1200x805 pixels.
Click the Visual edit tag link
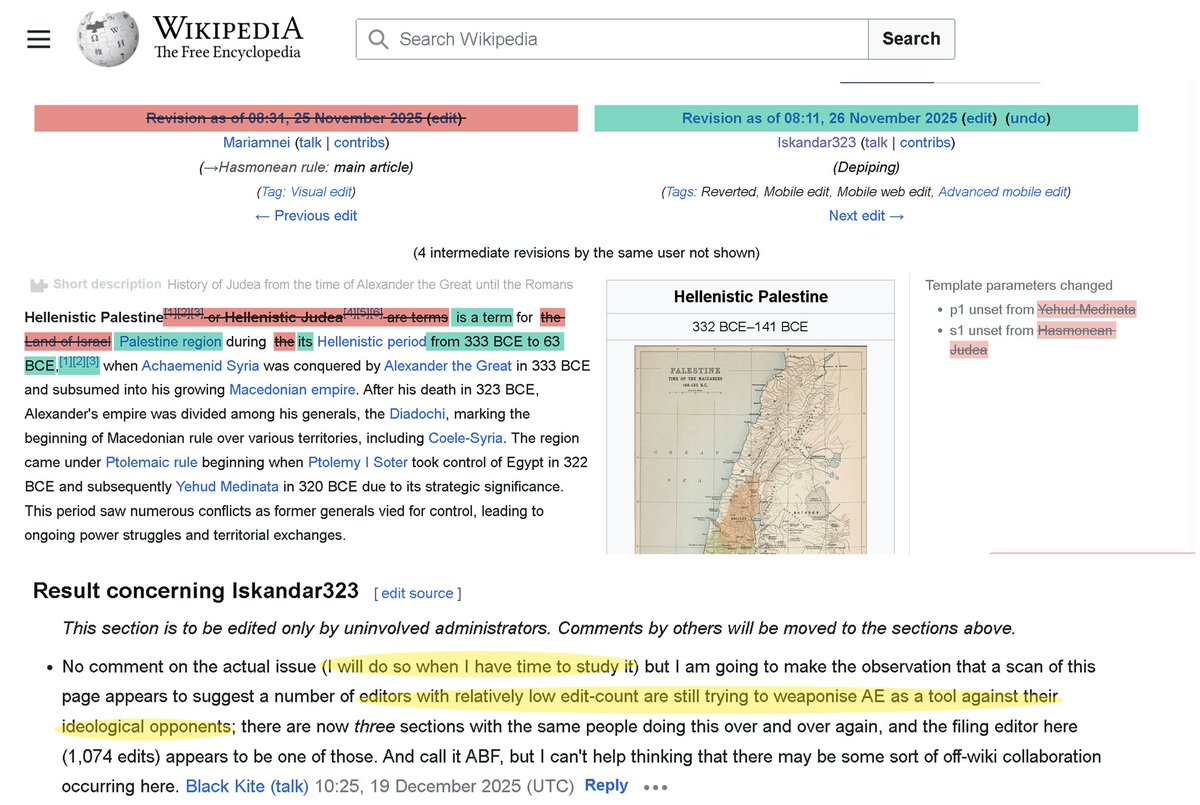coord(320,191)
